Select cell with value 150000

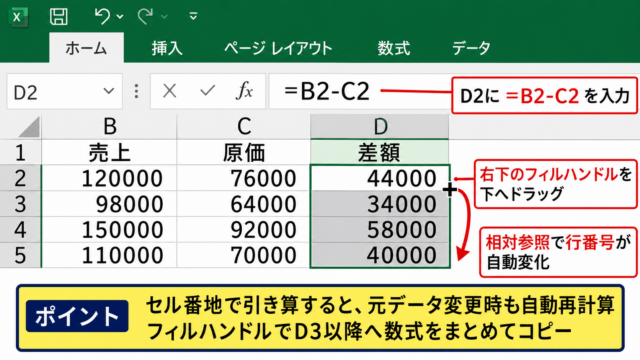tap(109, 229)
